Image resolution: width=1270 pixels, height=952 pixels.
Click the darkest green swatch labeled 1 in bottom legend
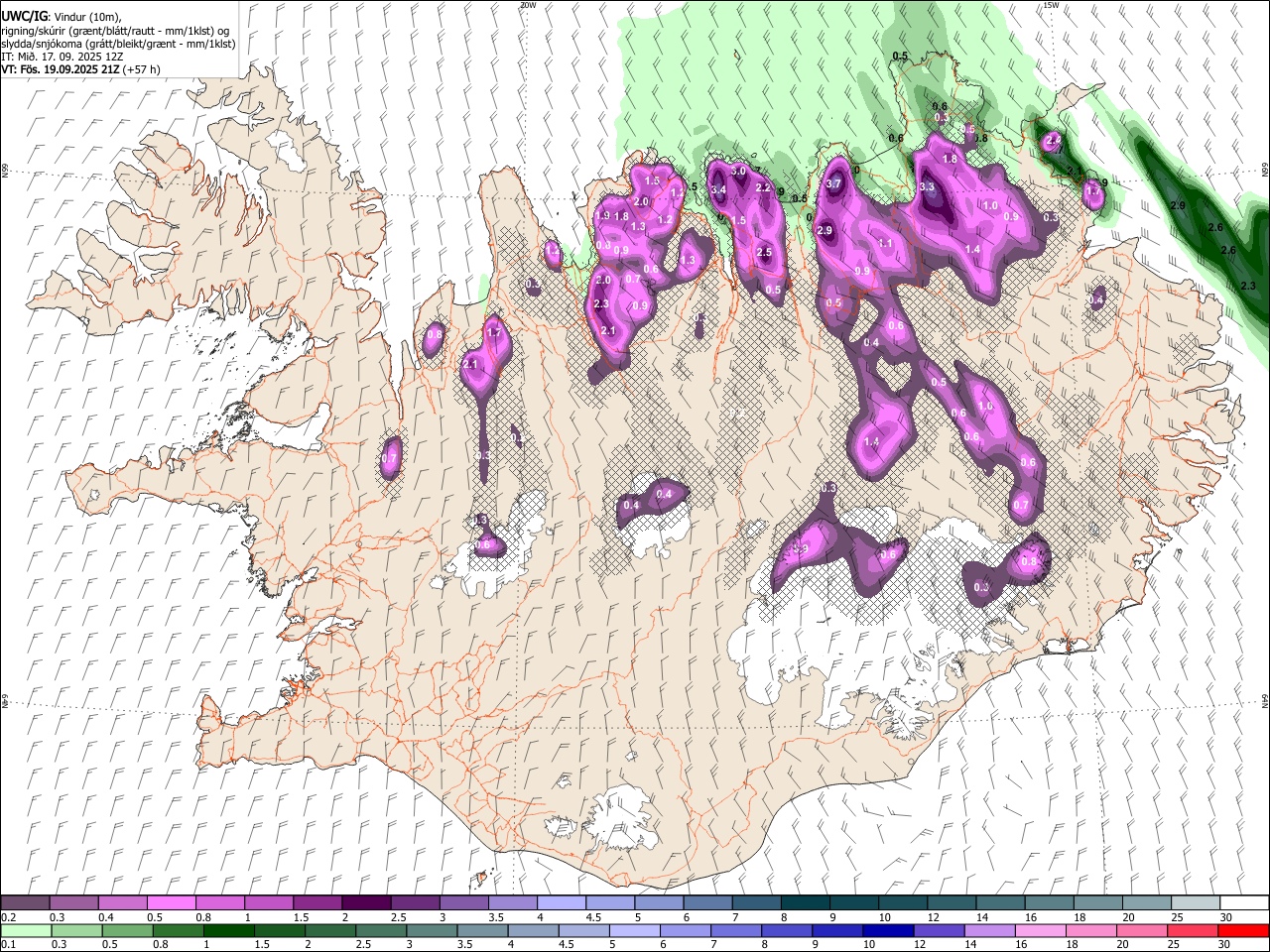point(229,930)
